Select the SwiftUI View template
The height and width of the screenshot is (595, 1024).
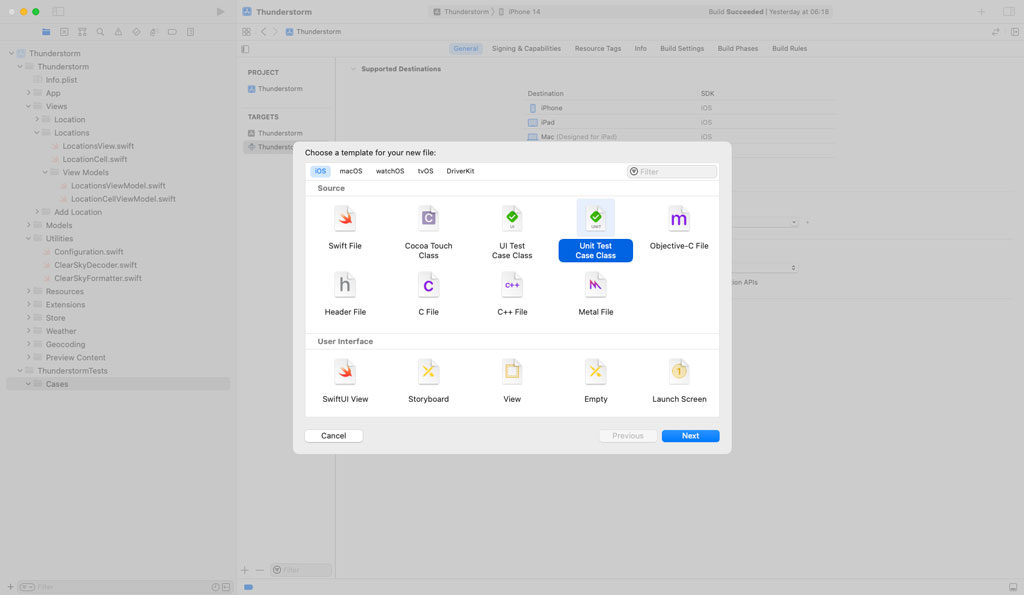345,373
